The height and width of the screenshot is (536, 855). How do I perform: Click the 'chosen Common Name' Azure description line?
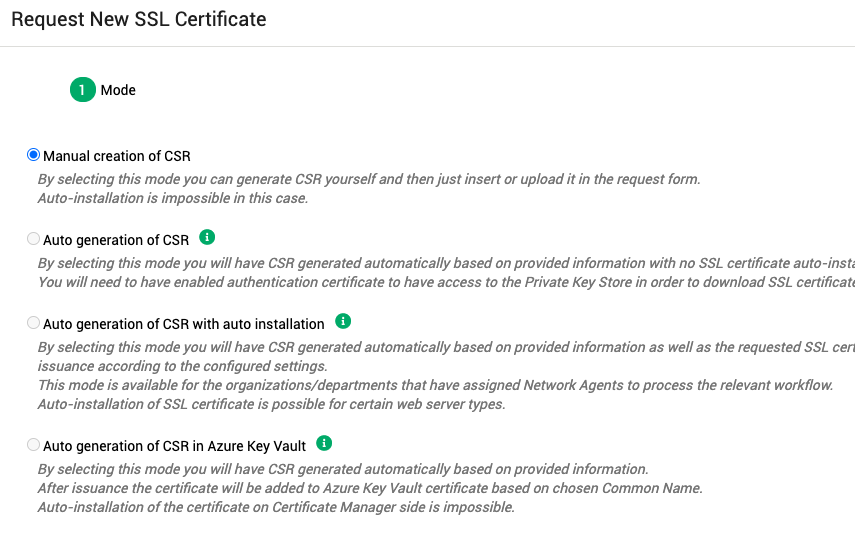coord(370,488)
